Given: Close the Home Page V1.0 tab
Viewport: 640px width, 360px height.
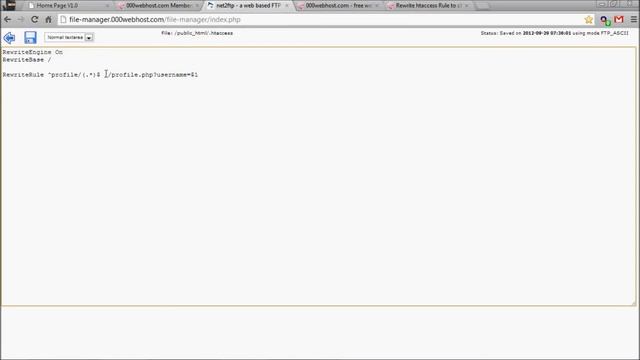Looking at the screenshot, I should [x=107, y=6].
